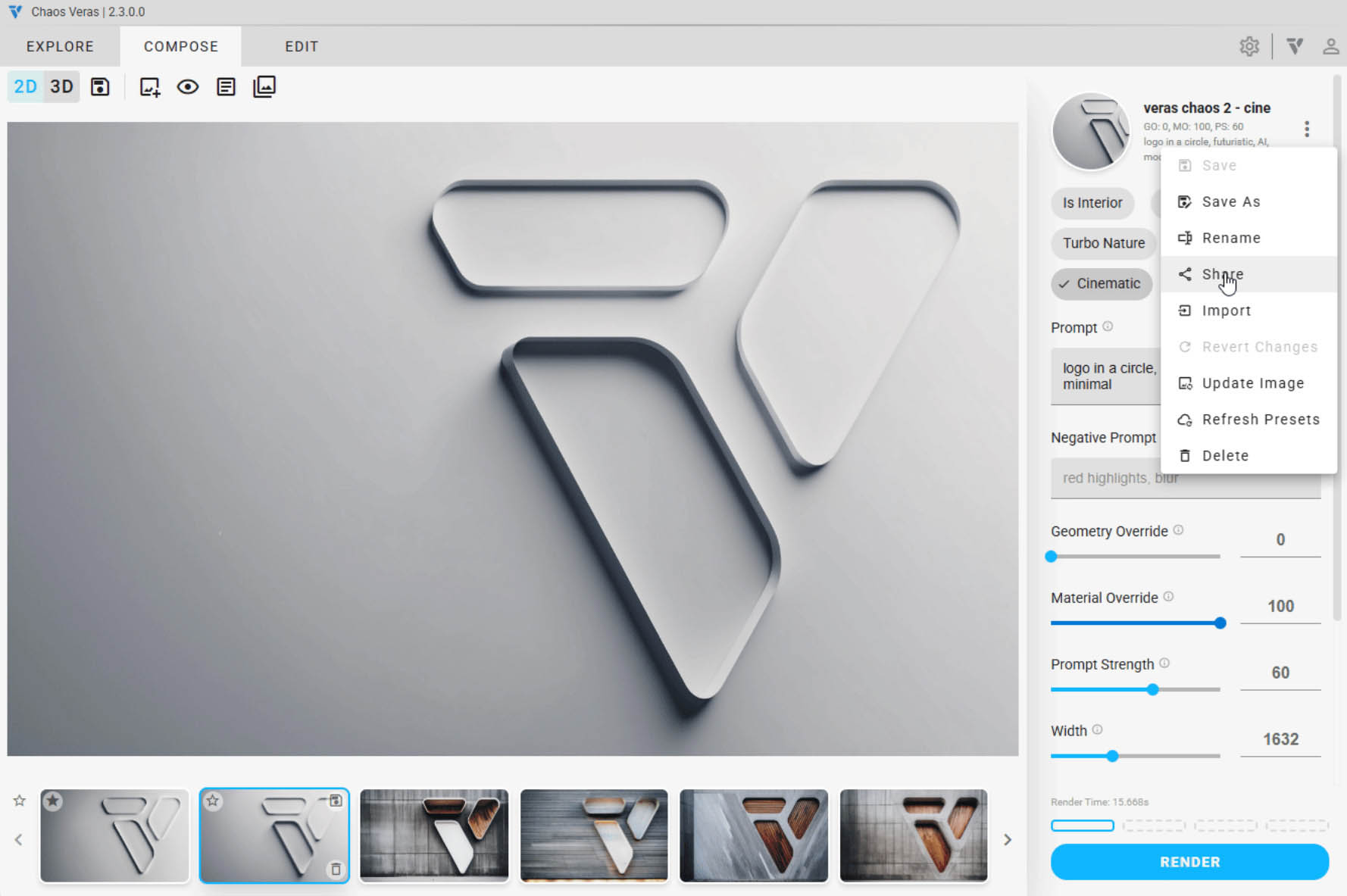This screenshot has height=896, width=1347.
Task: Switch to 3D view mode
Action: point(62,87)
